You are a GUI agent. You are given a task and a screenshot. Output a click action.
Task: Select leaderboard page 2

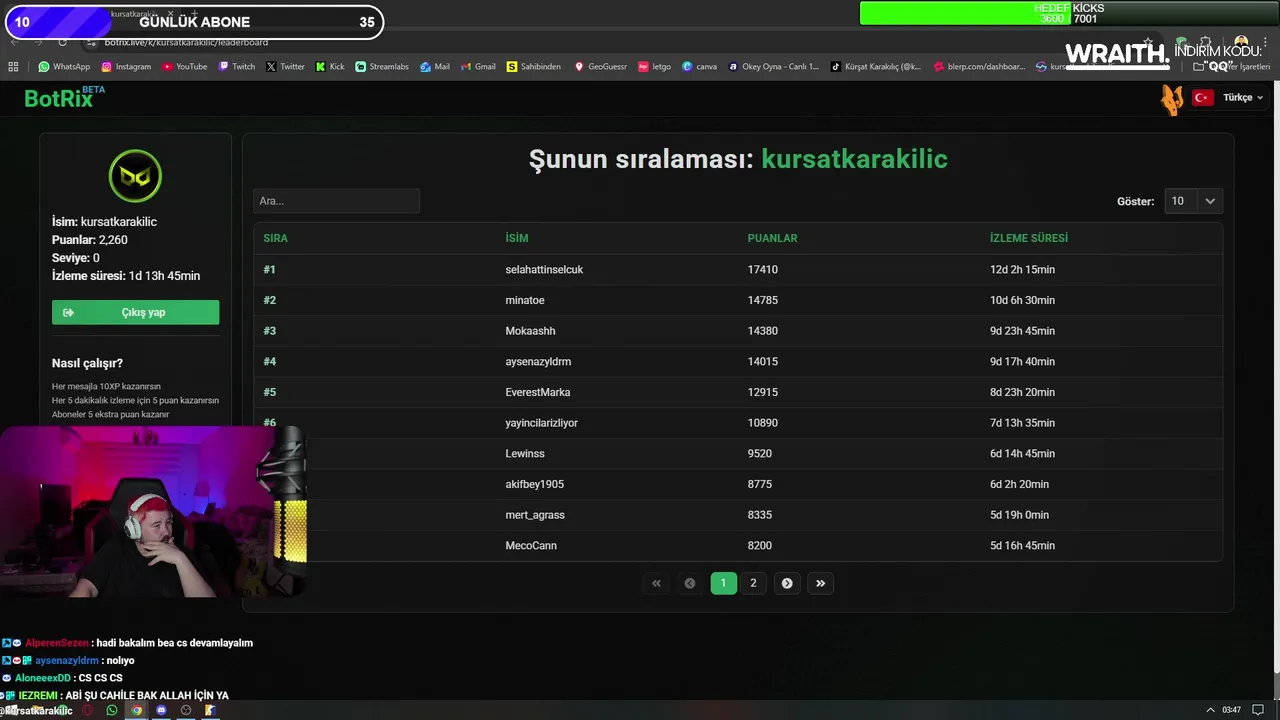(x=753, y=583)
